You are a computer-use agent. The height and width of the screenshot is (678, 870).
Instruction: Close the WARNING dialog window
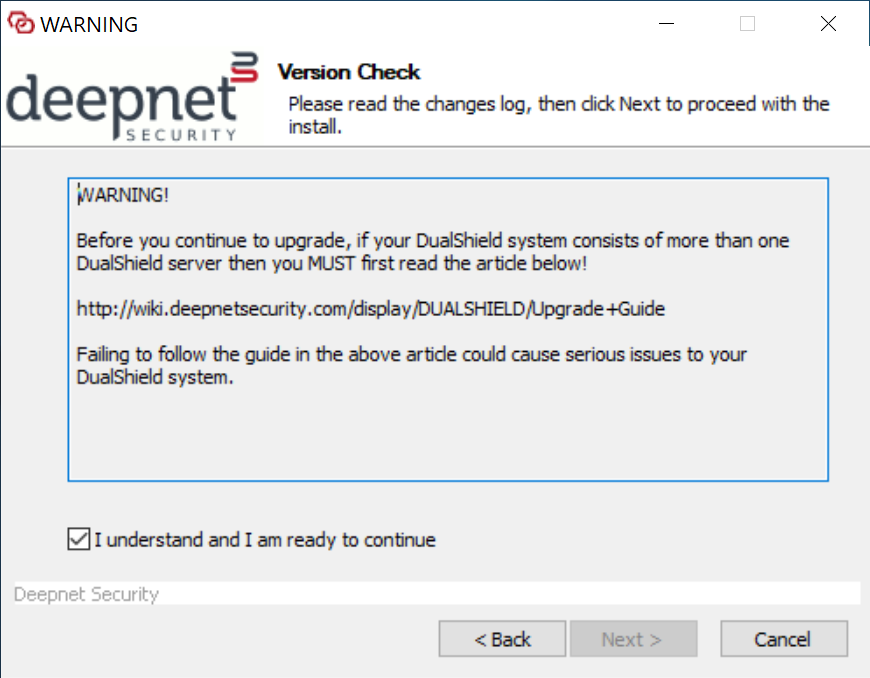[828, 24]
